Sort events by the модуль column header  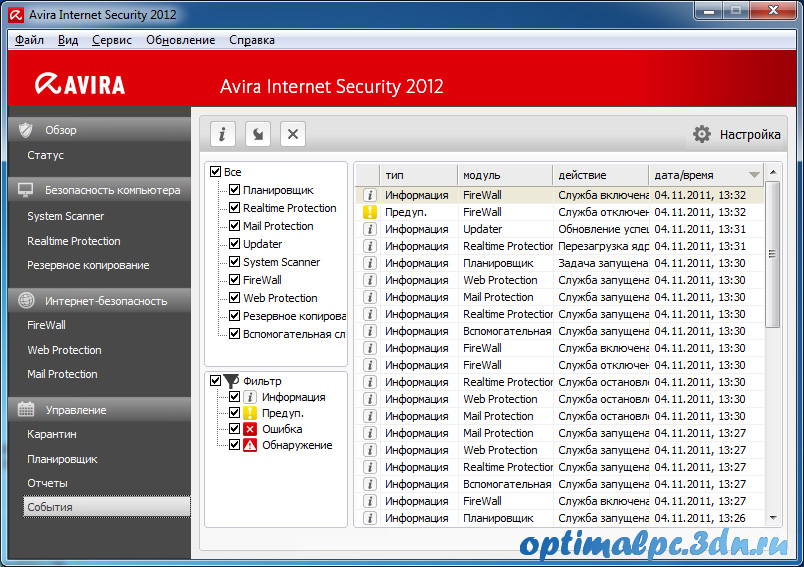[505, 175]
